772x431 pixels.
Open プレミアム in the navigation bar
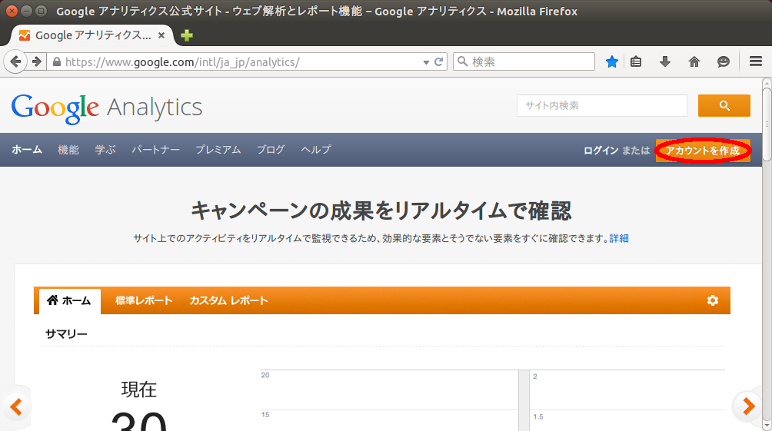(x=218, y=149)
